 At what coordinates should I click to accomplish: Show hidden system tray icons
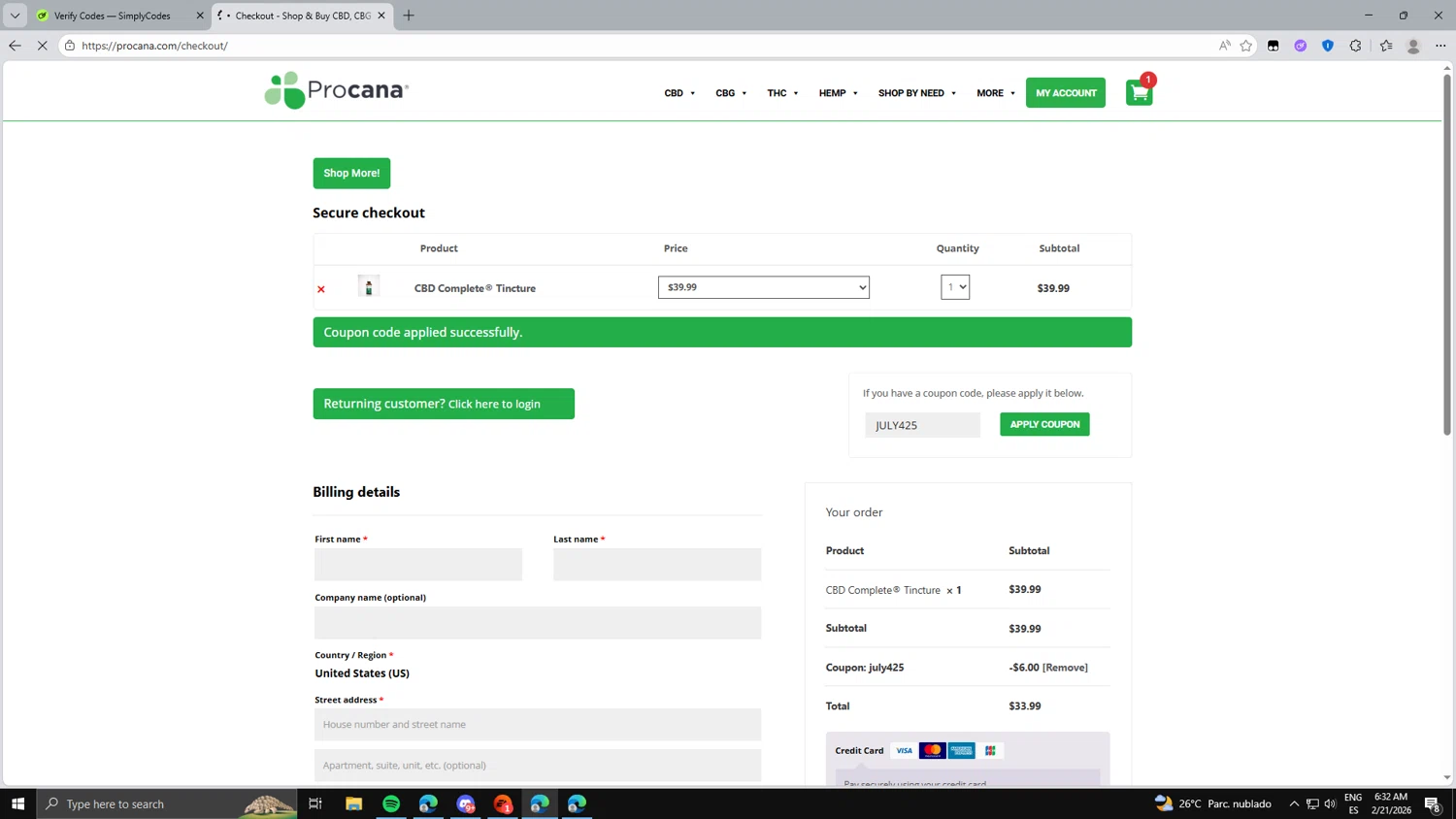[x=1294, y=803]
